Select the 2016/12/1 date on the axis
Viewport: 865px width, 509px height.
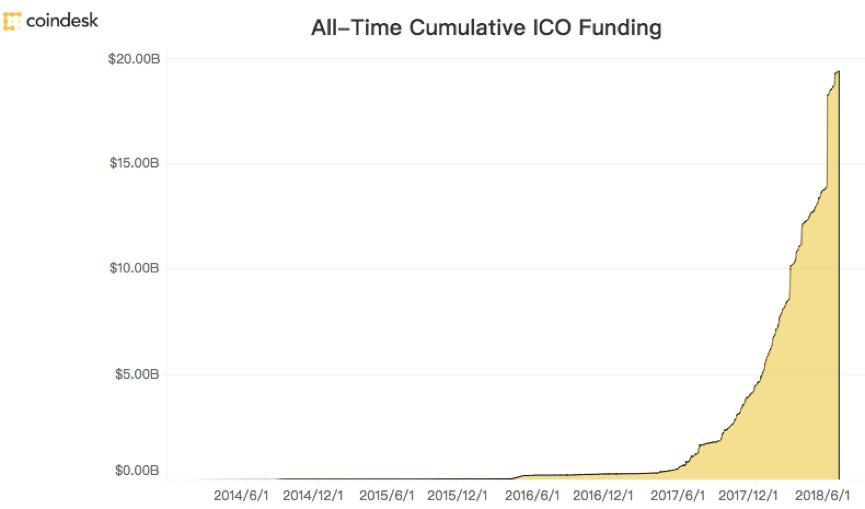pyautogui.click(x=603, y=495)
